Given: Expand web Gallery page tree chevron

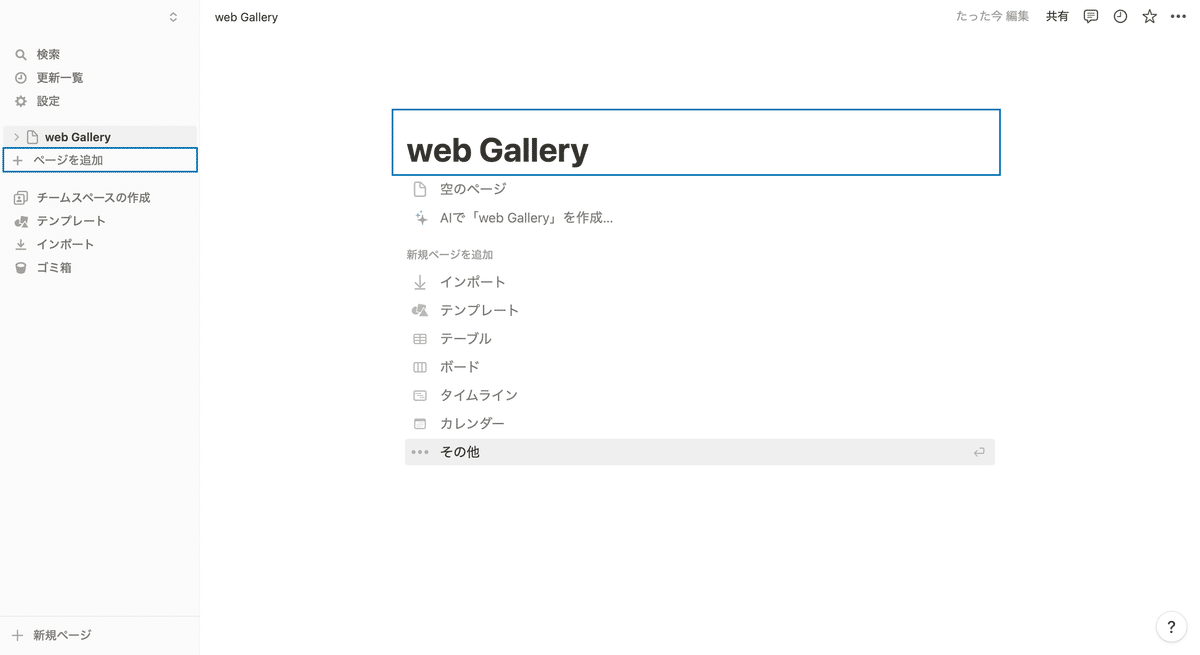Looking at the screenshot, I should pos(16,137).
